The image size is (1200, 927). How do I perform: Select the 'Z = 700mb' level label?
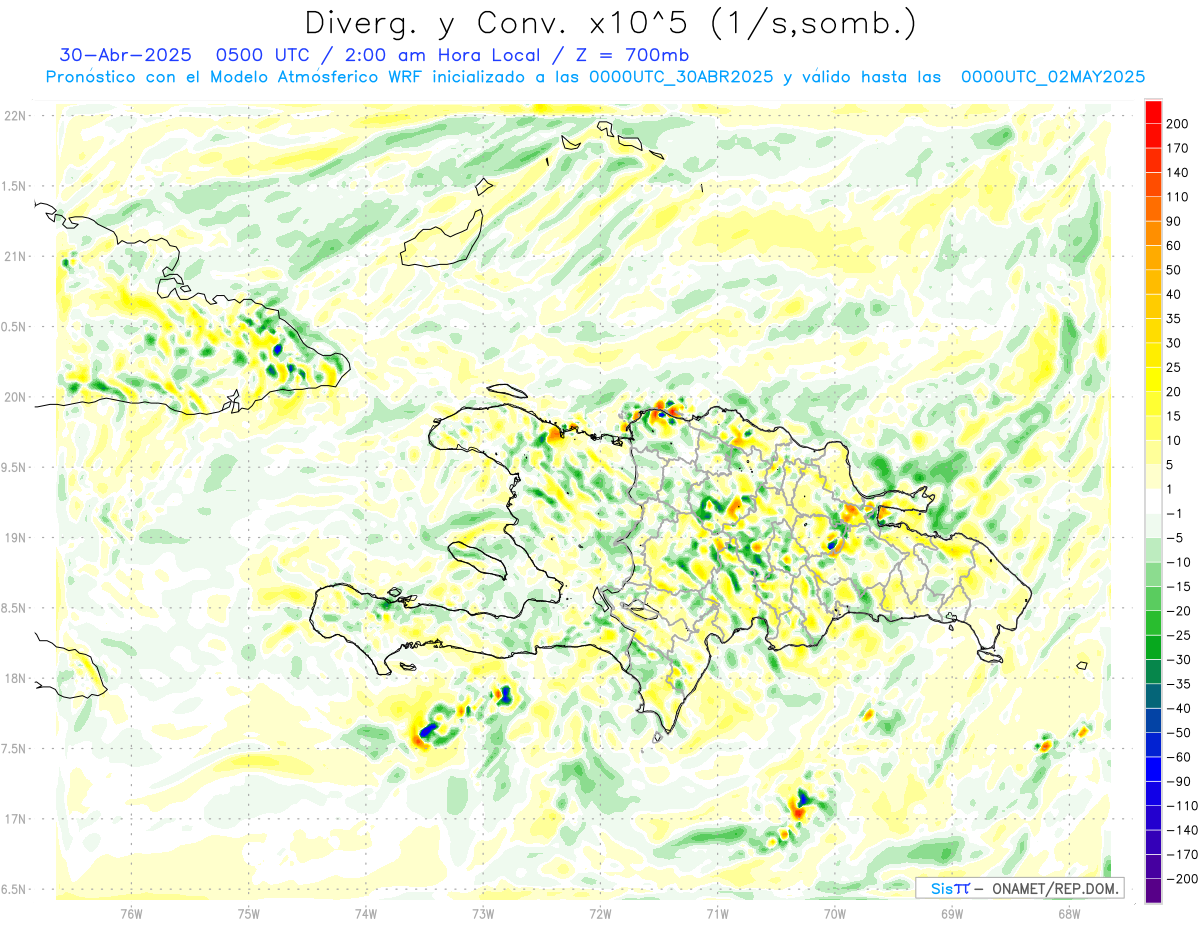click(x=634, y=55)
